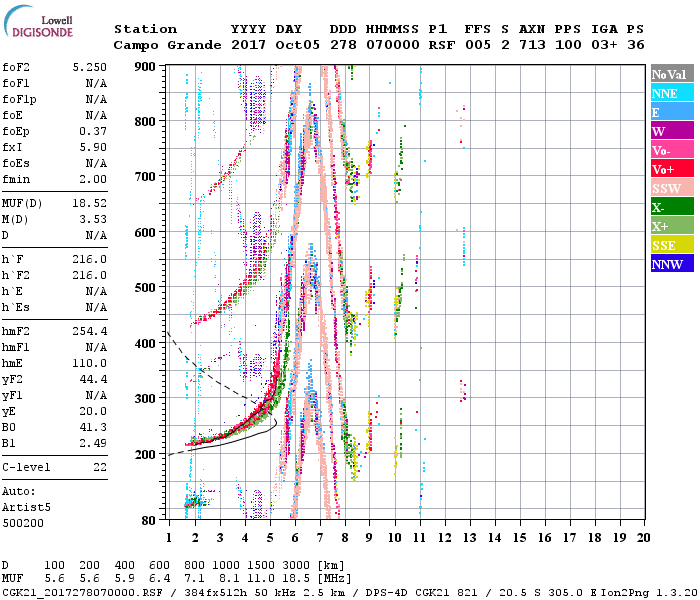Viewport: 700px width, 600px height.
Task: Click the E blue legend swatch
Action: tap(672, 112)
